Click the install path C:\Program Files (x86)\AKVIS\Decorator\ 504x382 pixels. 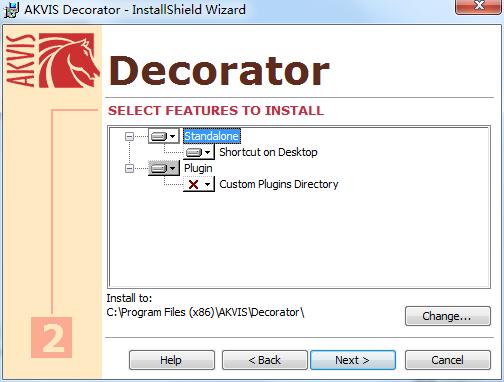click(x=205, y=312)
